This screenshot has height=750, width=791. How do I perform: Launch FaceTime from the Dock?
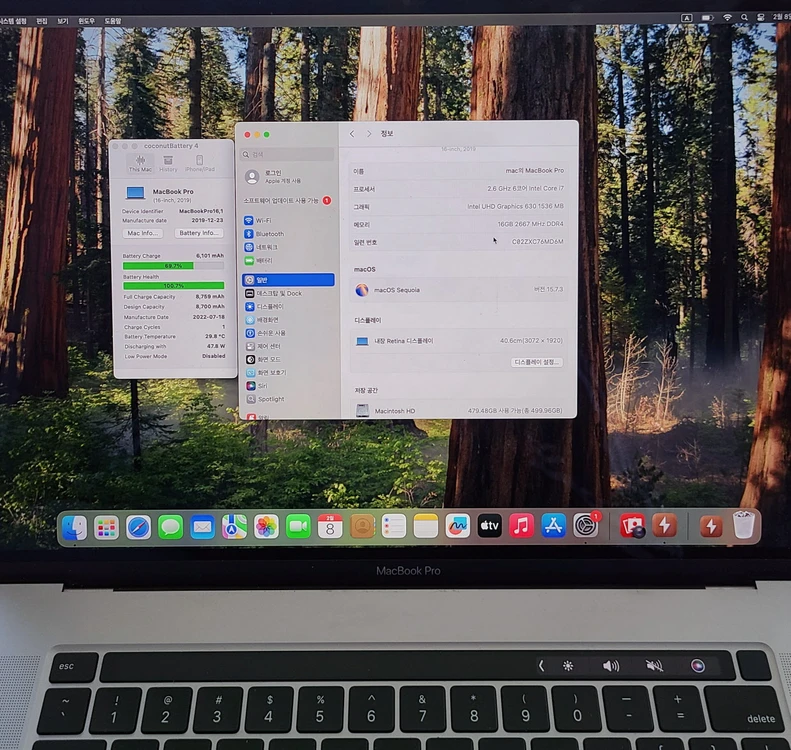coord(298,527)
